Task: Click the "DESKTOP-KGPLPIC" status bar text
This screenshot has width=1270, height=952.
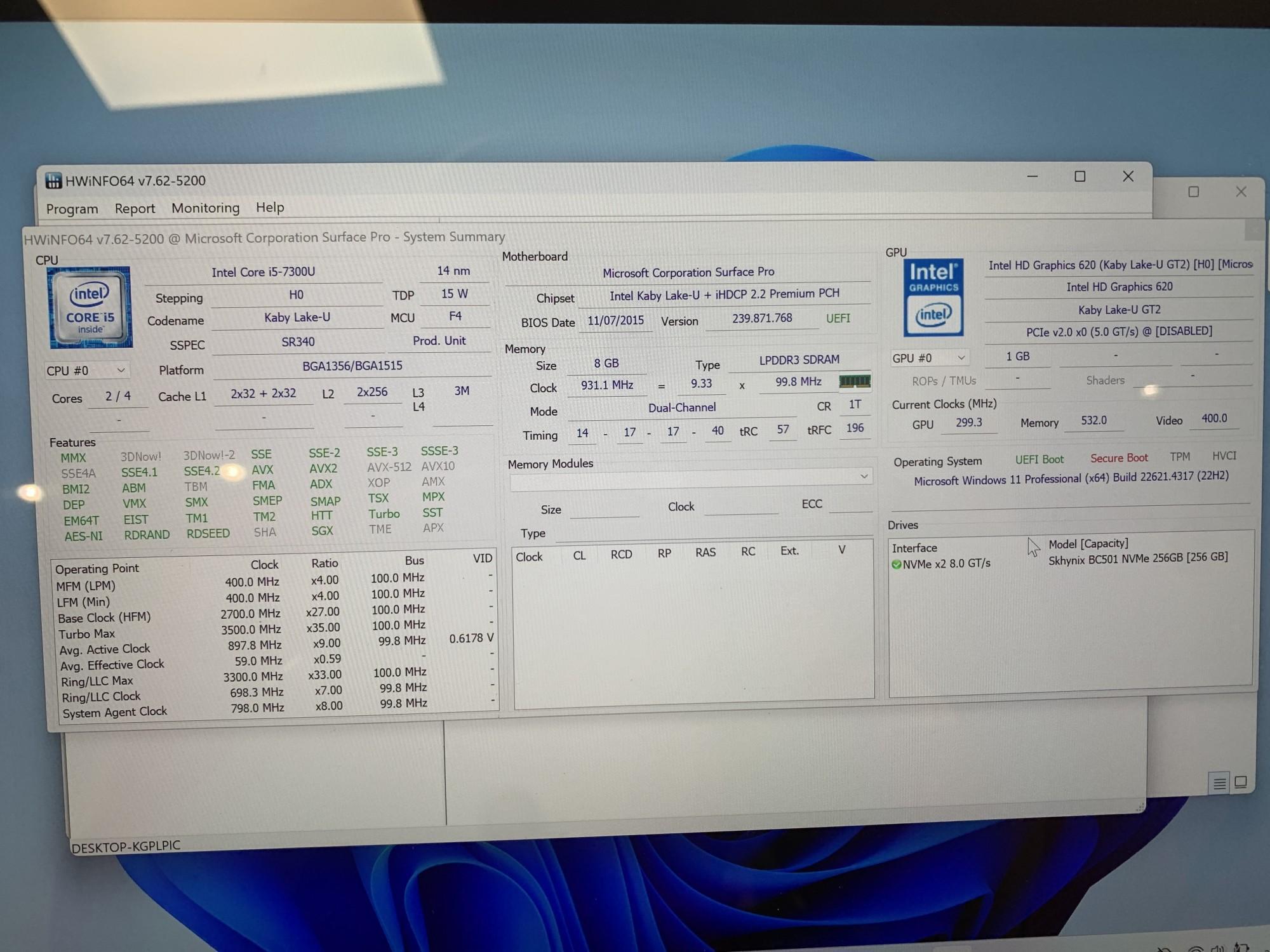Action: click(126, 847)
